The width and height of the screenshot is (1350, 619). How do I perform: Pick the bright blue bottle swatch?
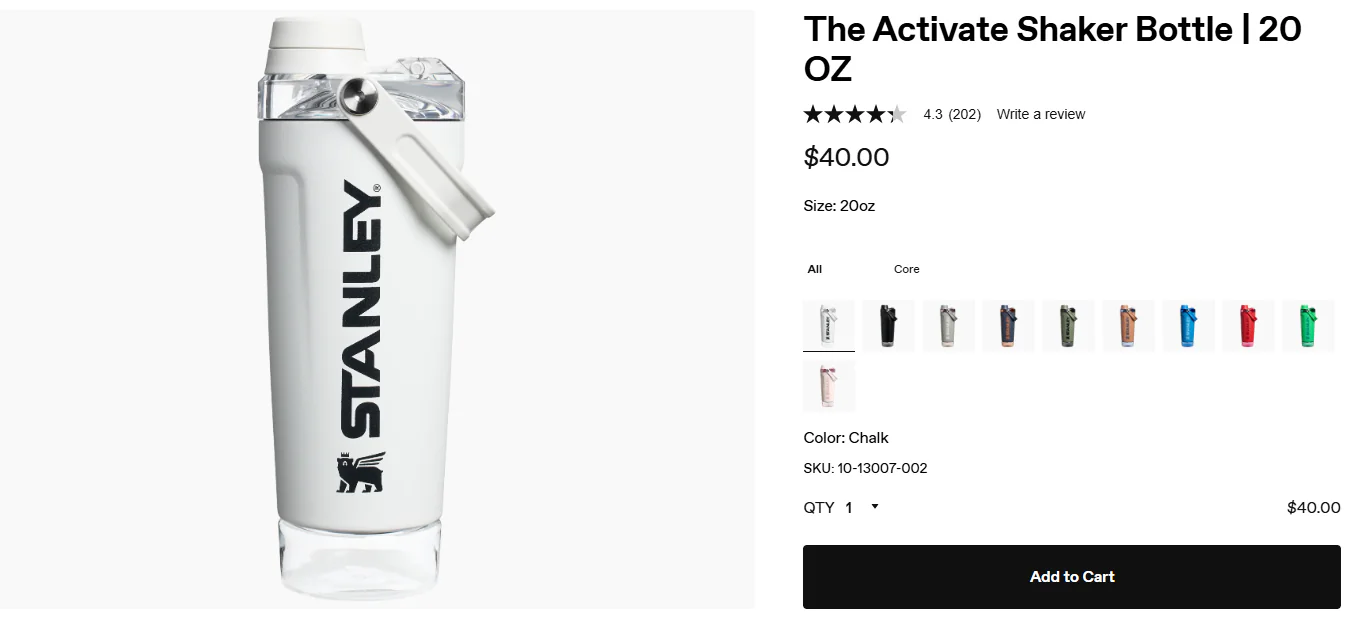[x=1188, y=326]
